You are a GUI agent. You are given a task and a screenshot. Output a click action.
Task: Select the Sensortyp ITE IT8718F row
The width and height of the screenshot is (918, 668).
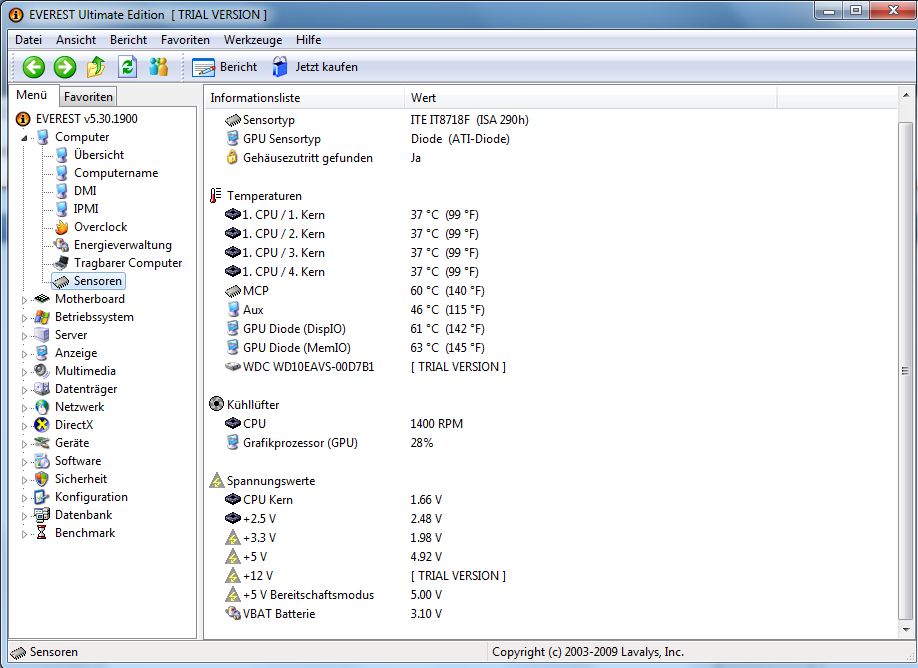coord(377,120)
